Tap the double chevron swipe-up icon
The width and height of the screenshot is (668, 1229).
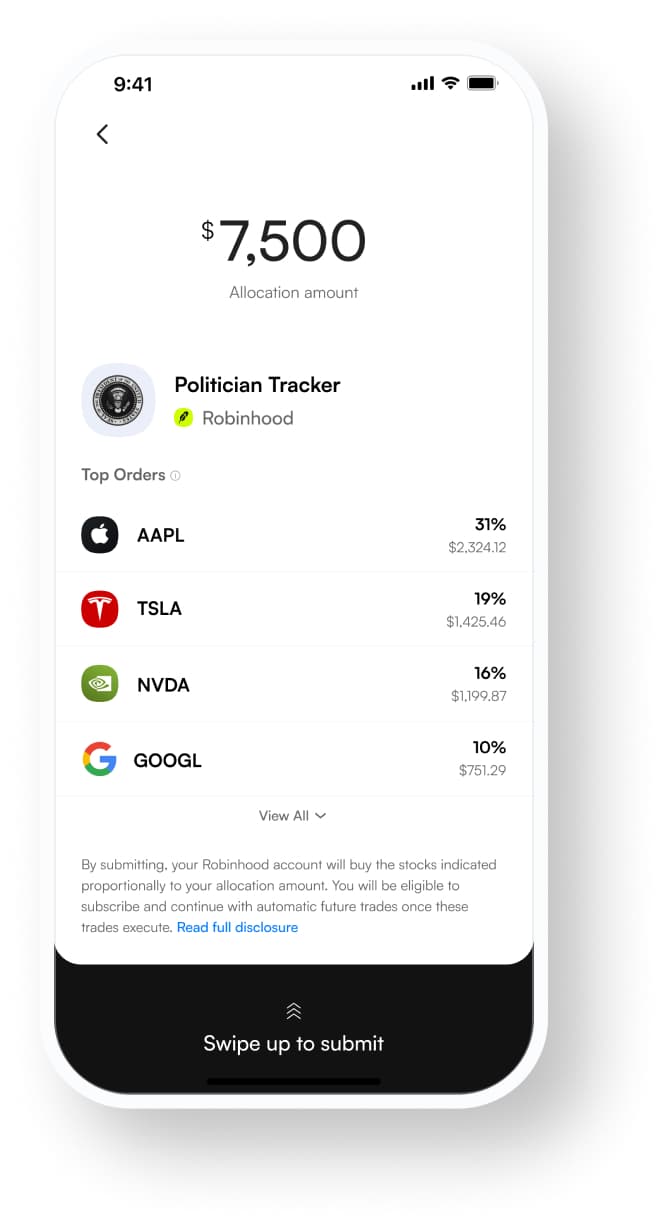pos(293,1011)
